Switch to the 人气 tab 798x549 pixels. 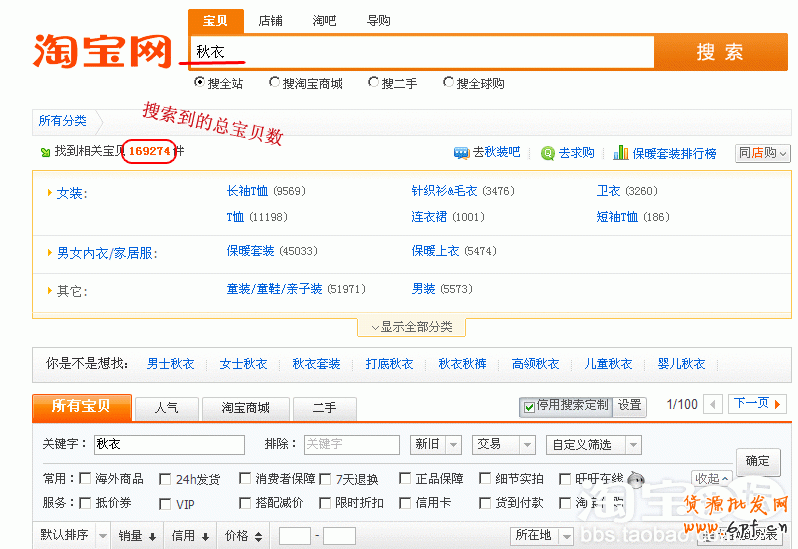coord(167,408)
